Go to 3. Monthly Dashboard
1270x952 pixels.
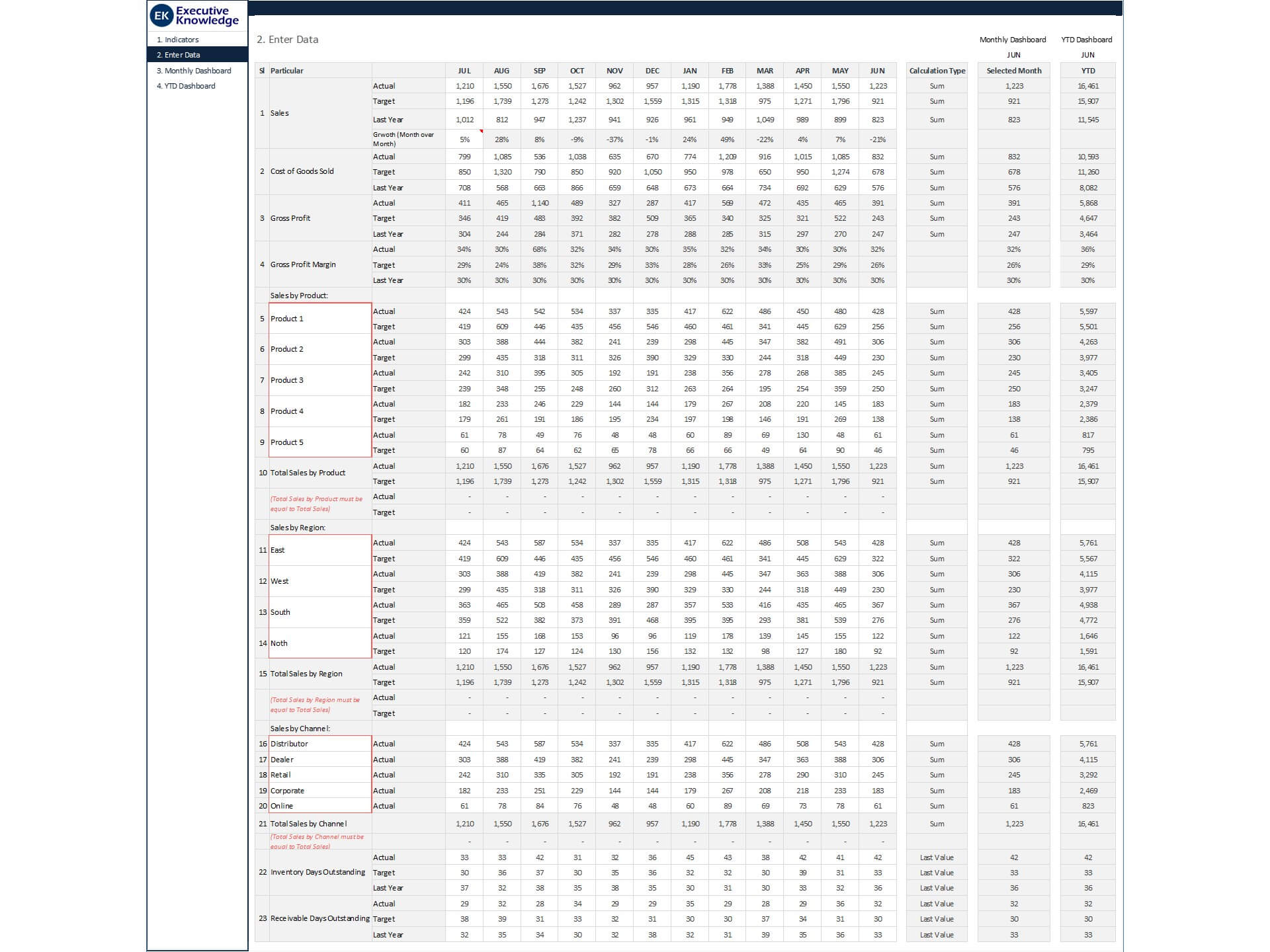click(194, 71)
